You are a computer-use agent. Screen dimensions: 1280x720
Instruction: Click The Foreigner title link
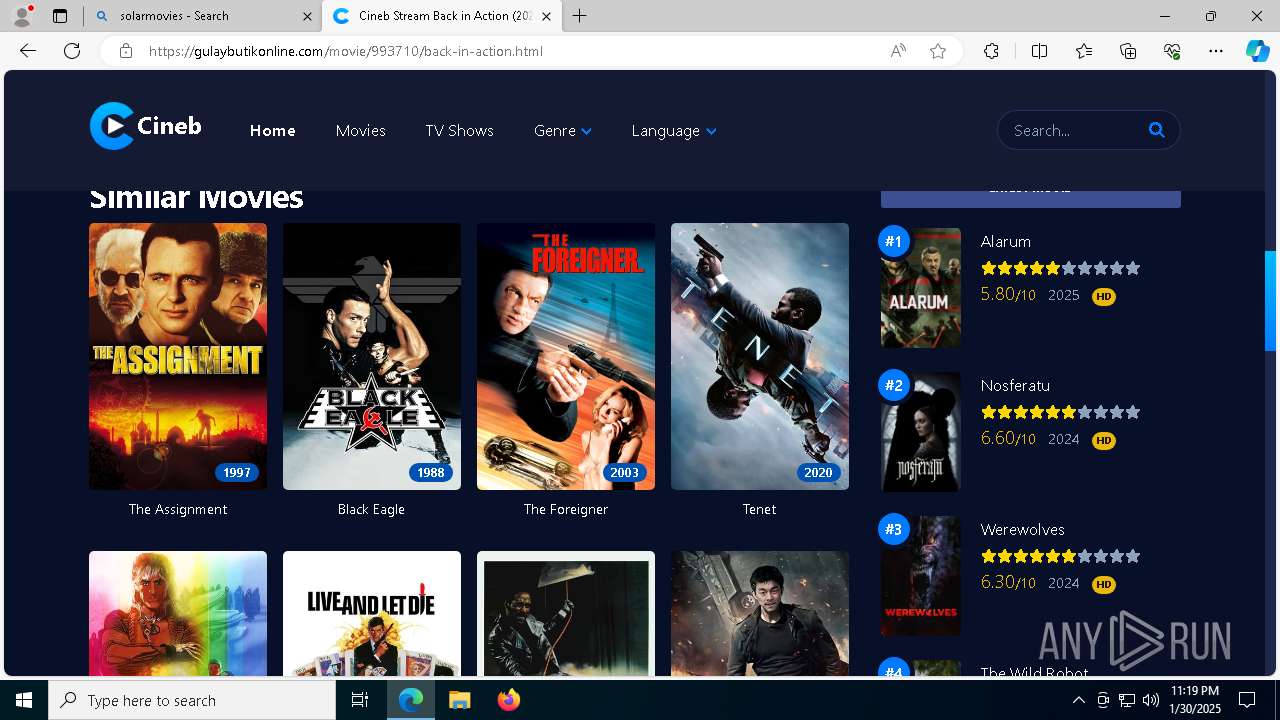click(566, 509)
